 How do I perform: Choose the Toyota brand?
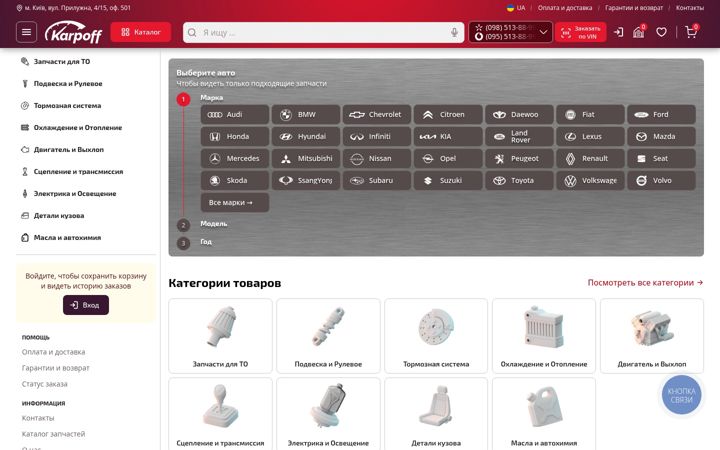[x=519, y=180]
